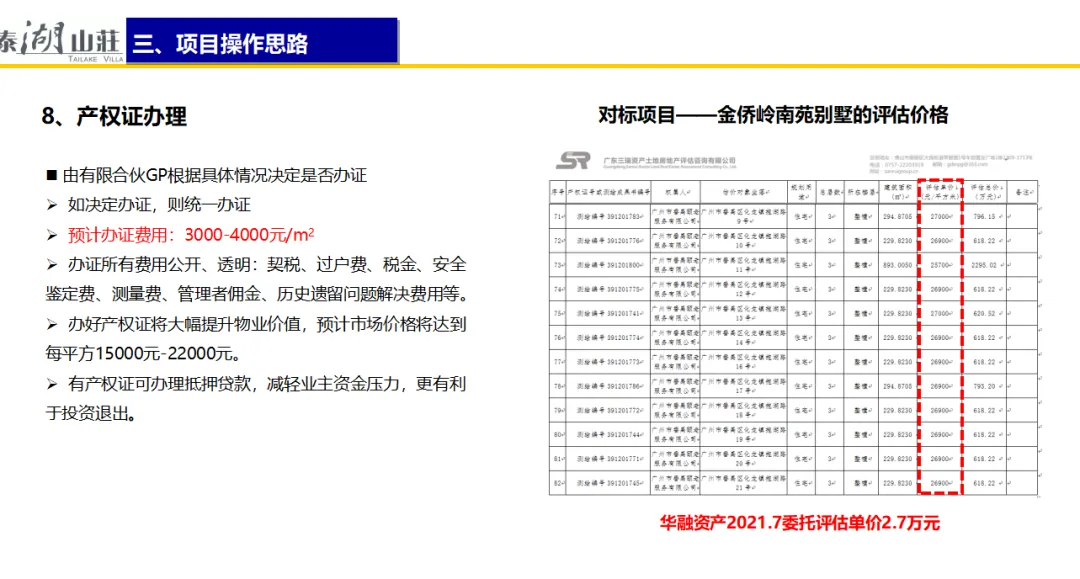Click the total price 2295.02
The image size is (1080, 579).
[984, 265]
